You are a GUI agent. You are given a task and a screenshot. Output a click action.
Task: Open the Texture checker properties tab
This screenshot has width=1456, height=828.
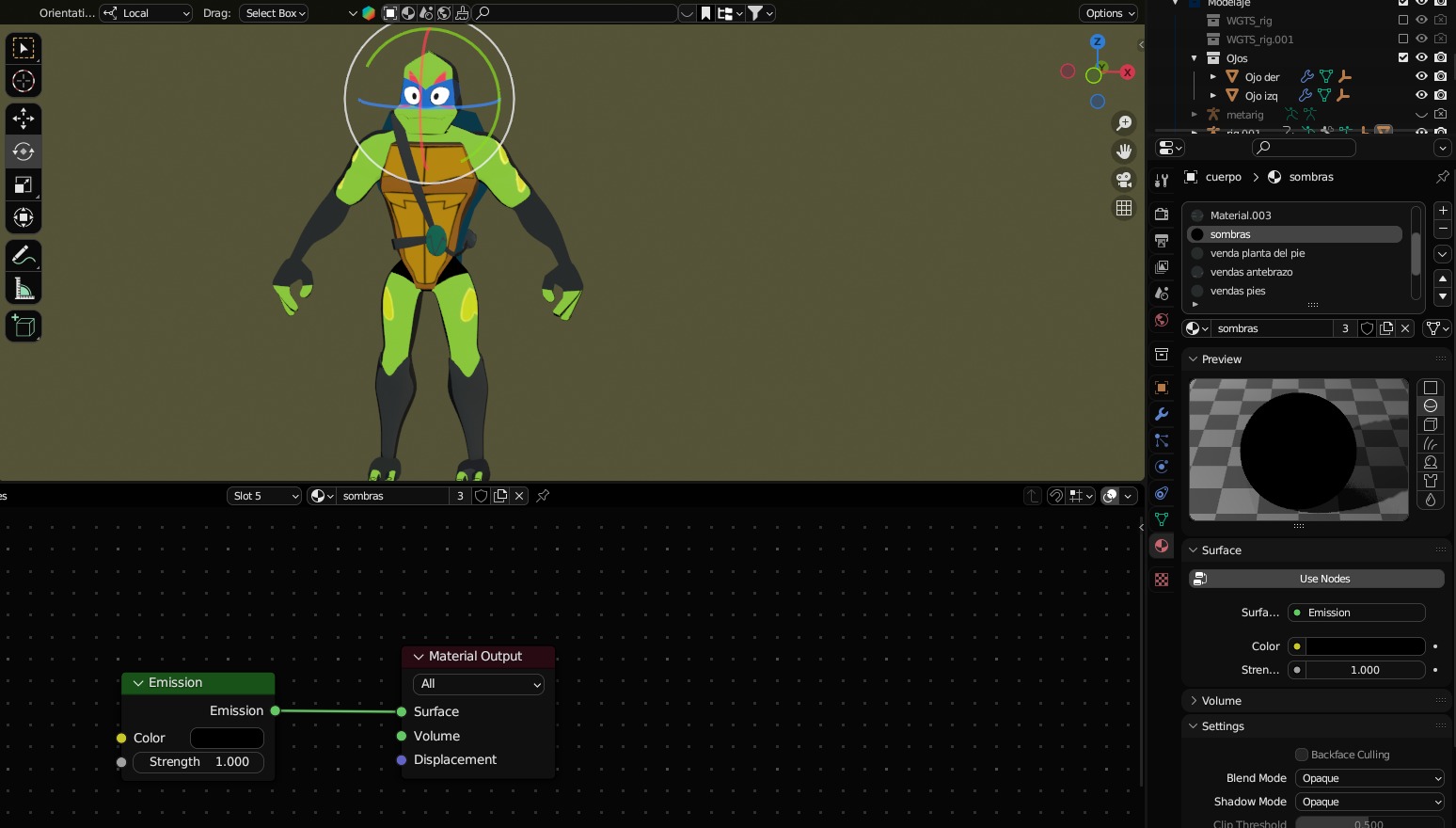pos(1162,580)
